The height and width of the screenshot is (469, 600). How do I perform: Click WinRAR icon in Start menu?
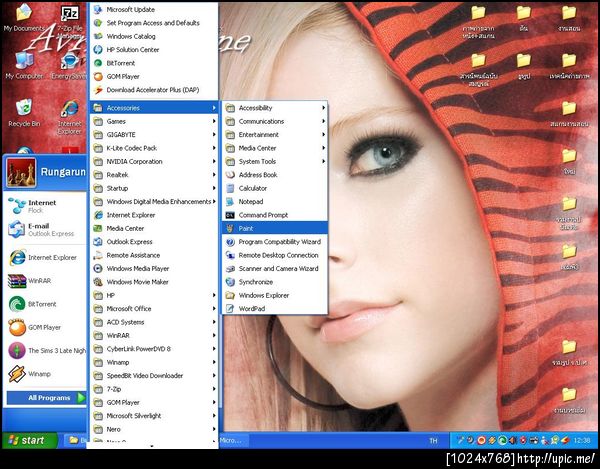tap(17, 281)
